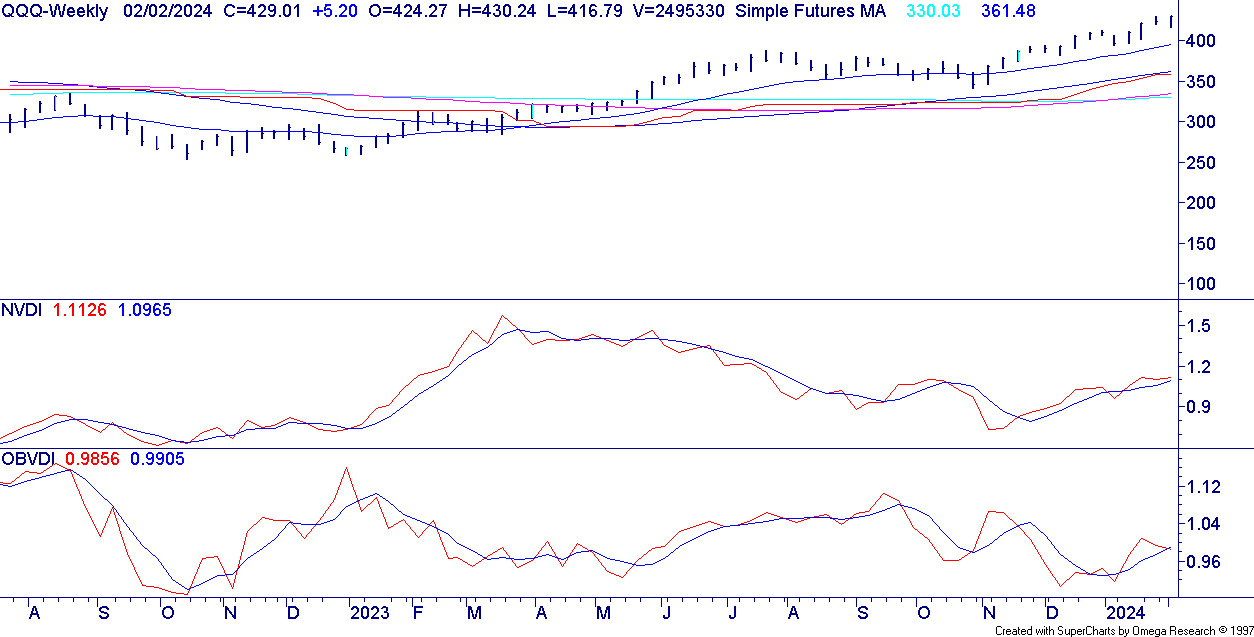Image resolution: width=1254 pixels, height=637 pixels.
Task: Click the cyan 330.03 MA value
Action: click(932, 11)
